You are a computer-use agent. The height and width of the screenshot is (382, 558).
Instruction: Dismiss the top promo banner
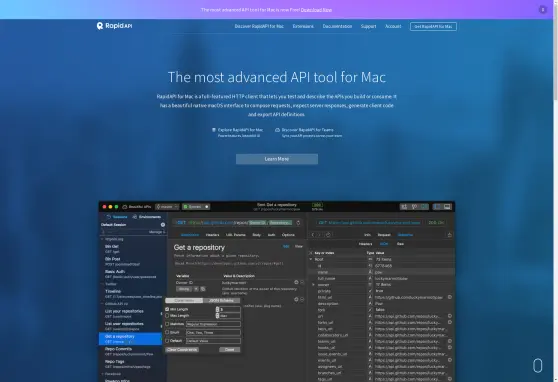pyautogui.click(x=543, y=10)
